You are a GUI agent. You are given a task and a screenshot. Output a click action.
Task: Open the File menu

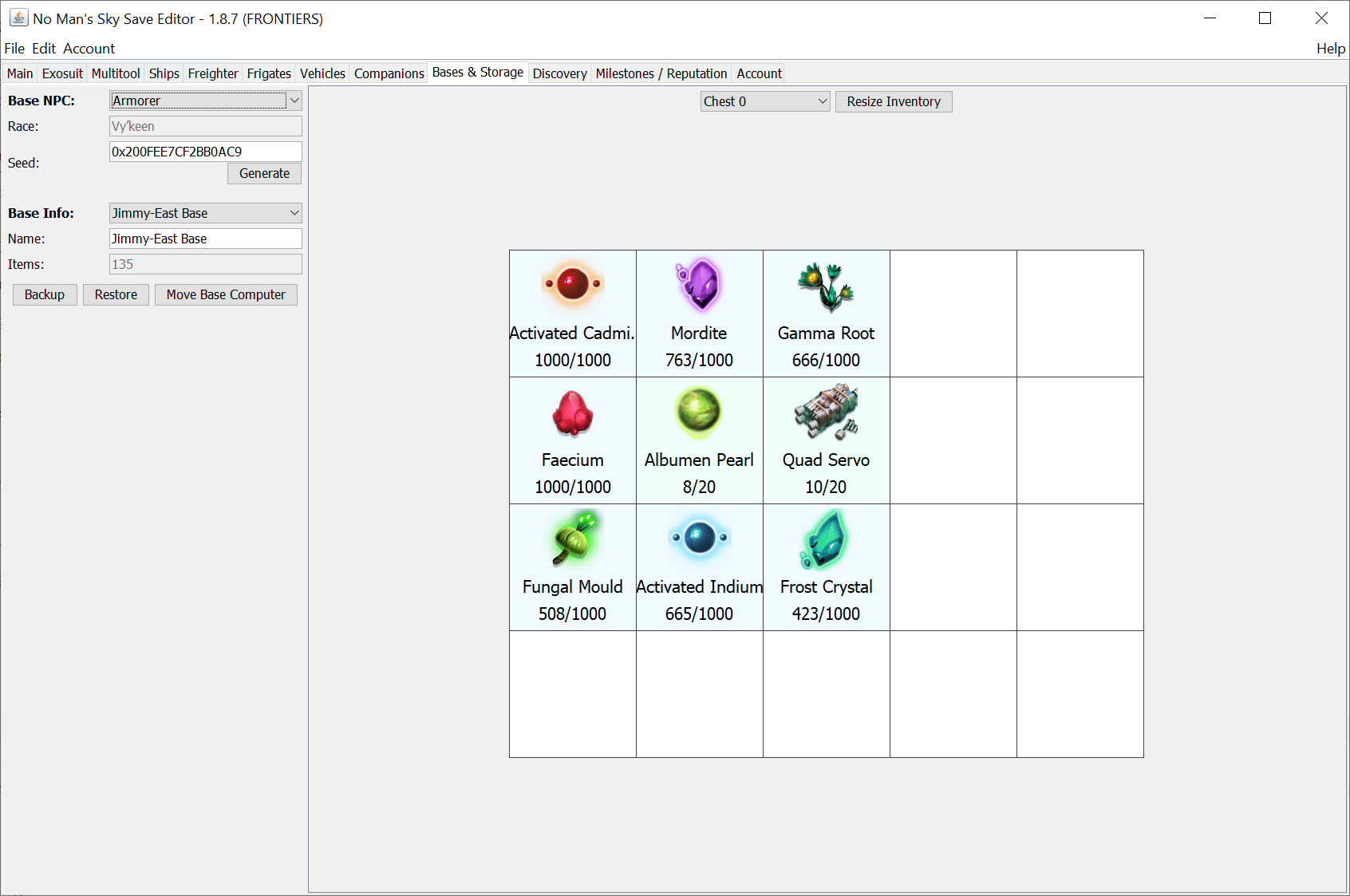(14, 49)
